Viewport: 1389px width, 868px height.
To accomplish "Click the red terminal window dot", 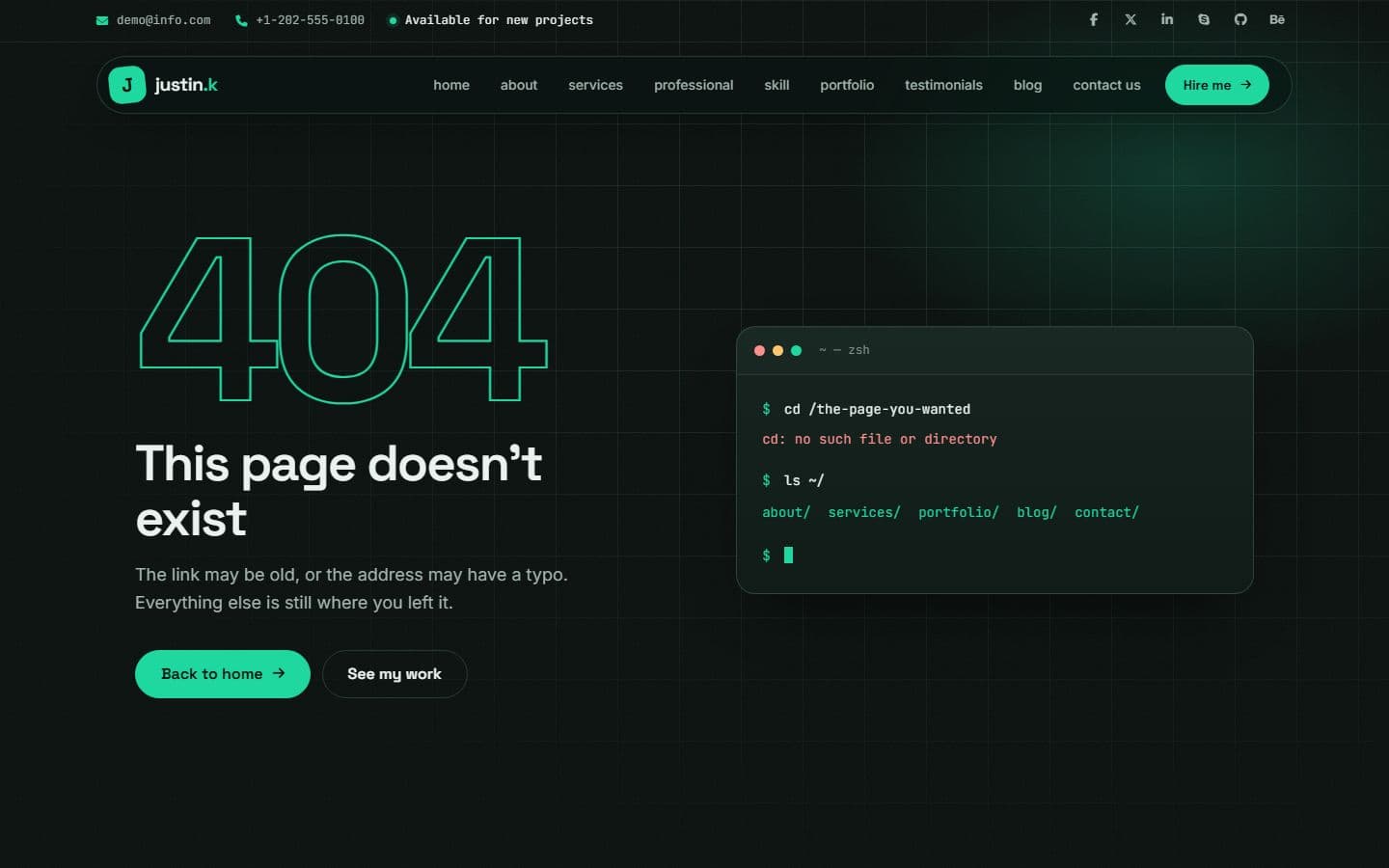I will pos(759,351).
